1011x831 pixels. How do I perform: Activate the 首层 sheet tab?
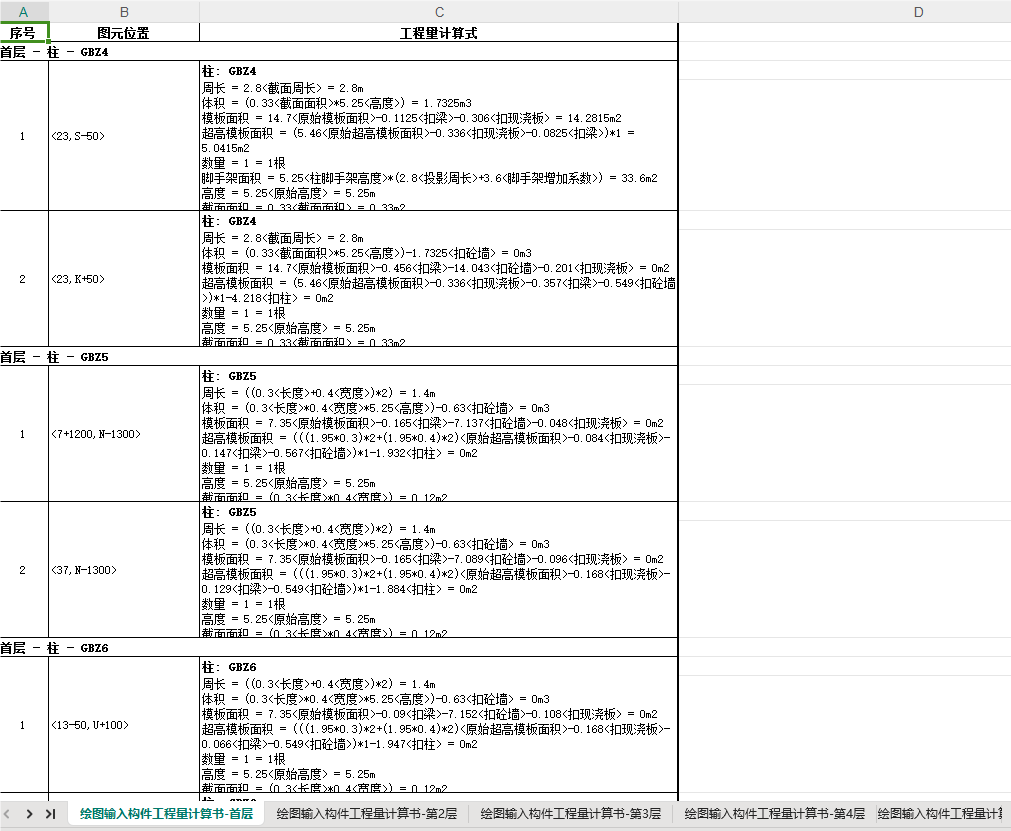pos(166,814)
